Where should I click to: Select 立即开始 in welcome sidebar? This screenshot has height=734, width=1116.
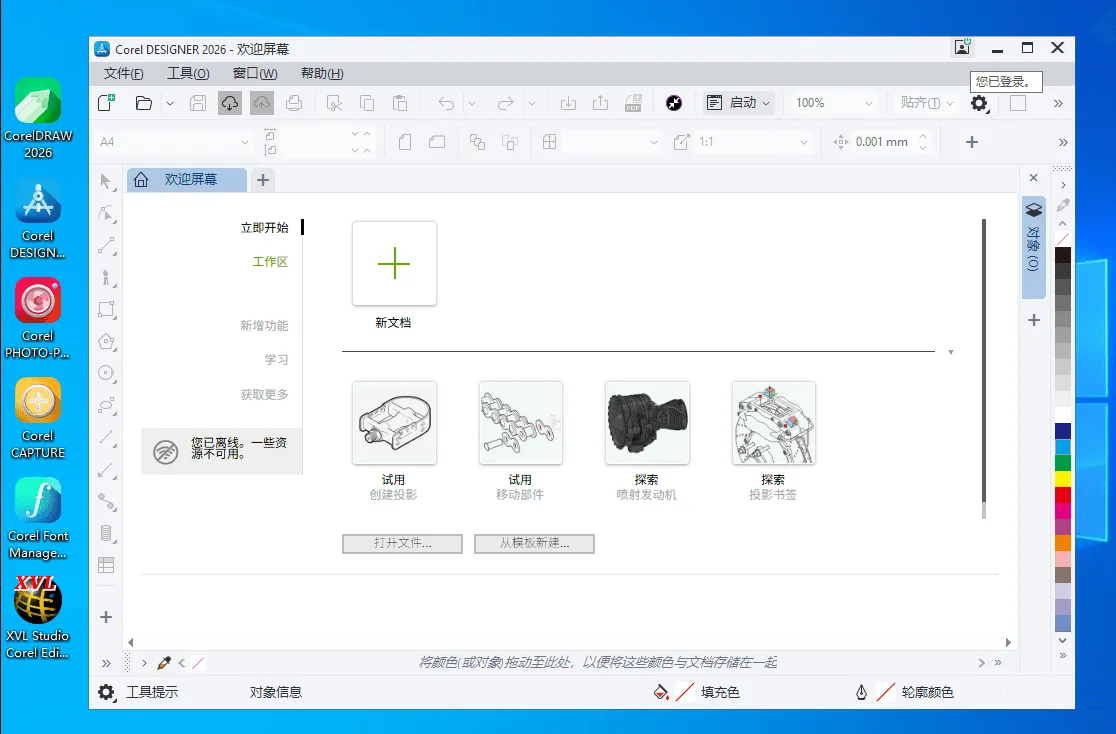click(264, 228)
